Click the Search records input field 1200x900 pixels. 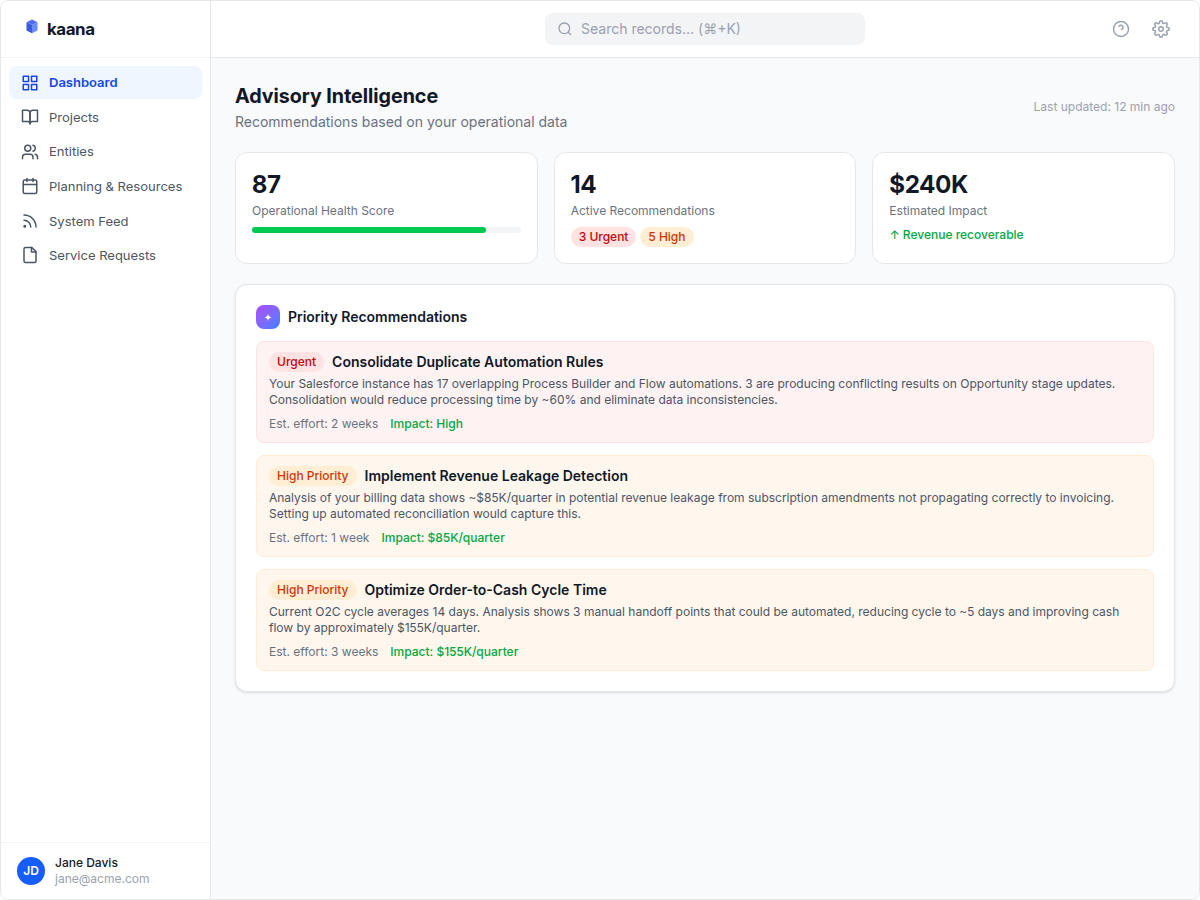coord(704,28)
